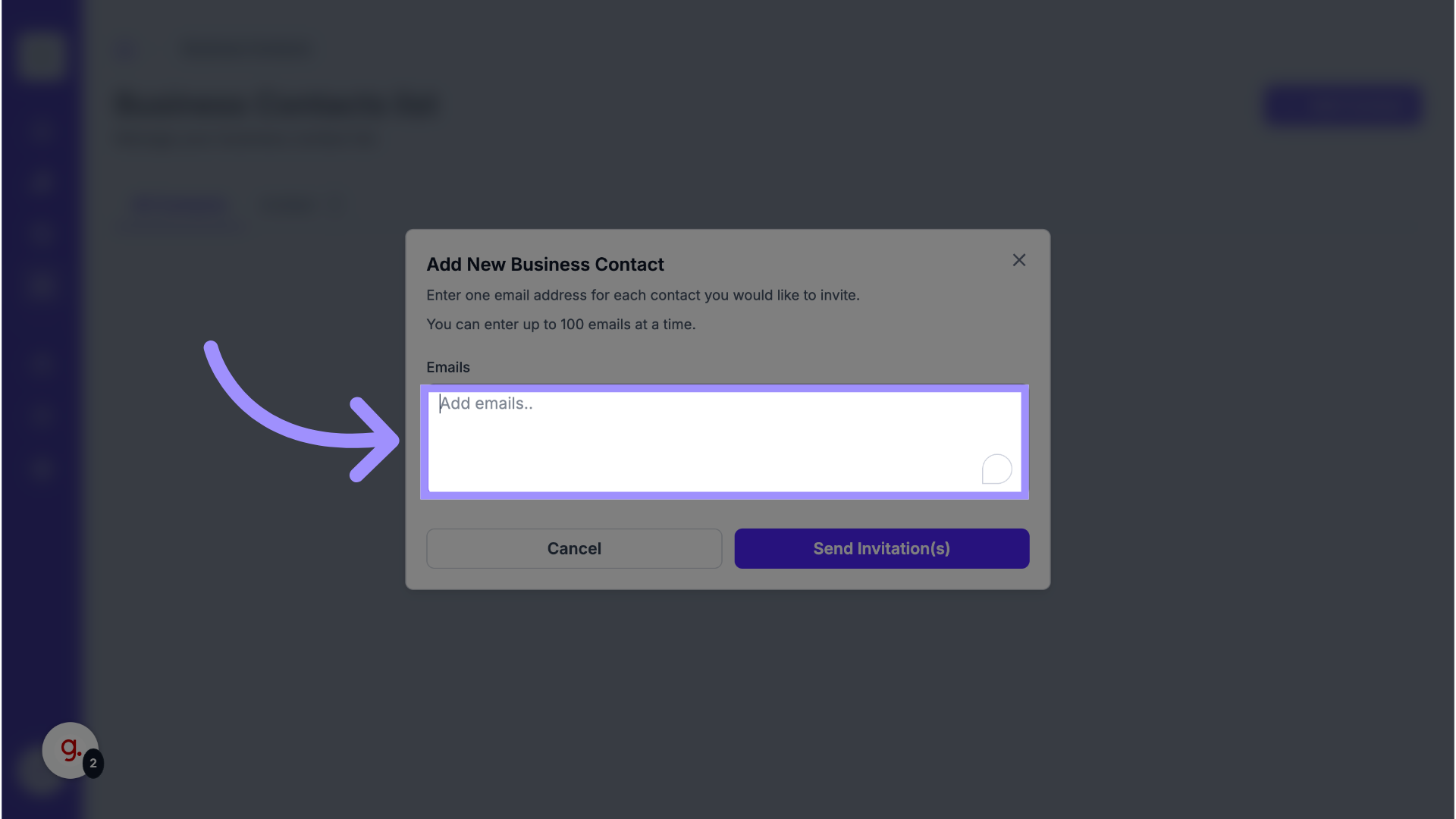
Task: Switch to the second blurred tab
Action: point(289,205)
